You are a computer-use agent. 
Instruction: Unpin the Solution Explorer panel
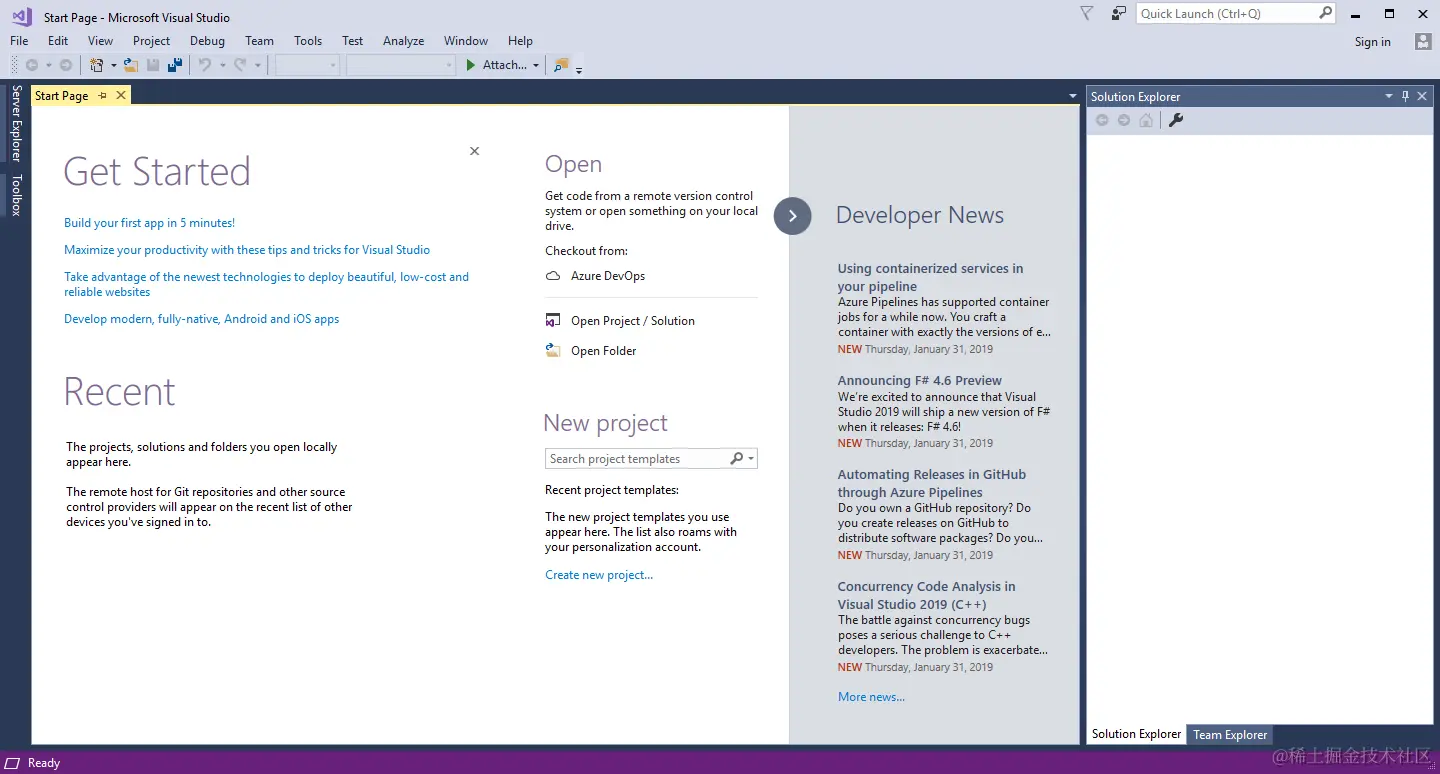tap(1405, 95)
